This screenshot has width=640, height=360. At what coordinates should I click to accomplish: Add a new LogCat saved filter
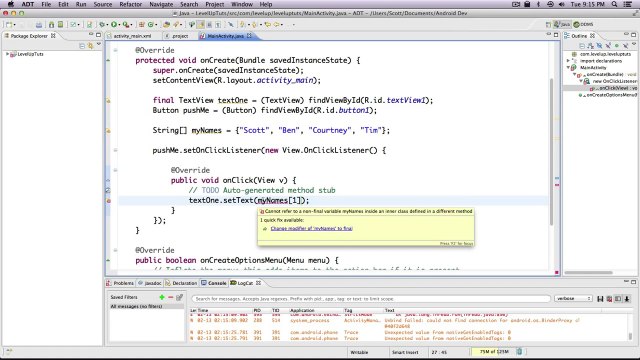click(x=162, y=297)
